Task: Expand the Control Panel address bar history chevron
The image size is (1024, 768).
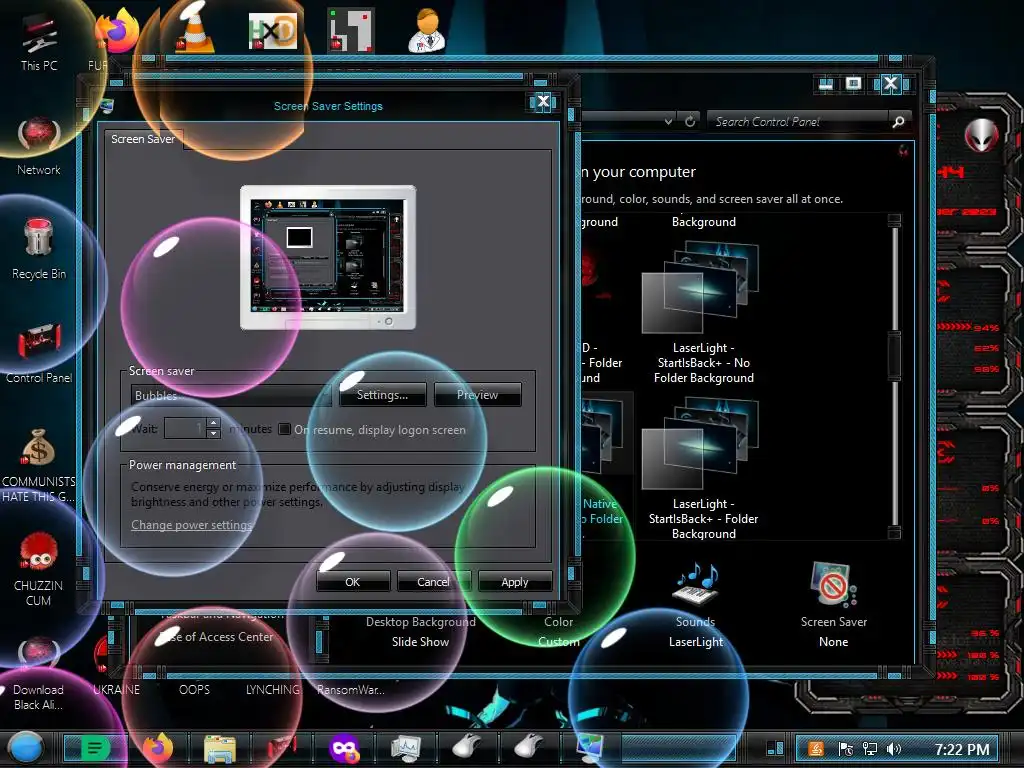Action: [x=668, y=121]
